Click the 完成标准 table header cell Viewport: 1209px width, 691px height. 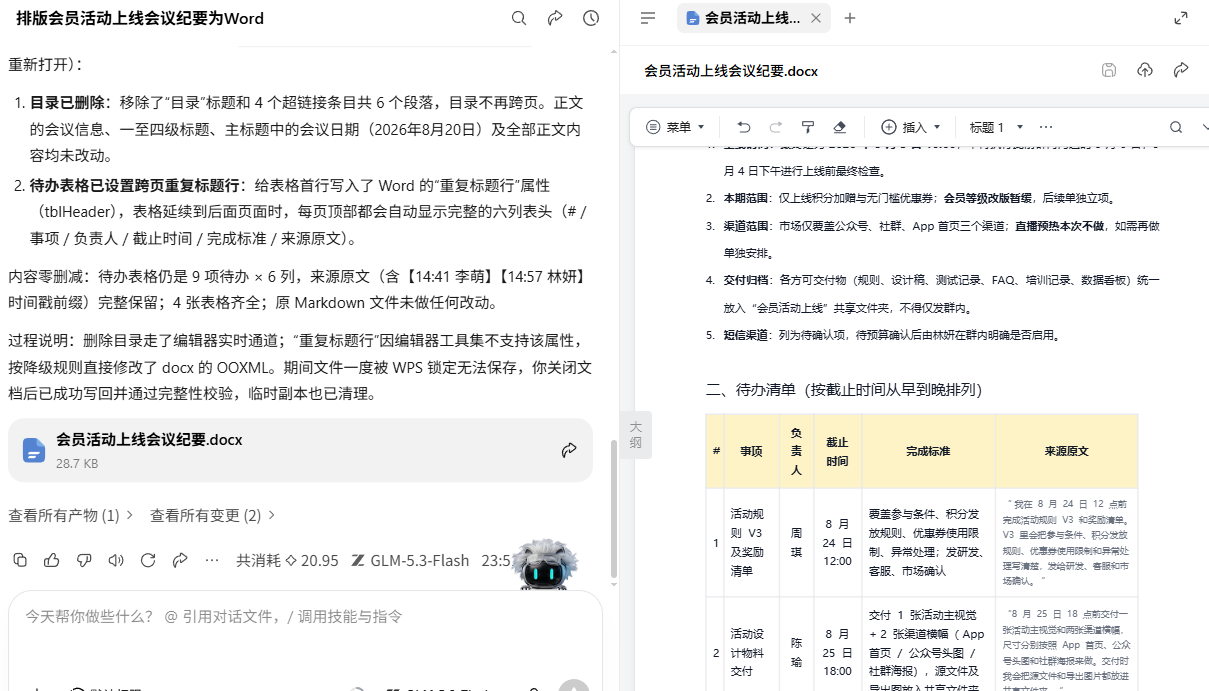(928, 451)
